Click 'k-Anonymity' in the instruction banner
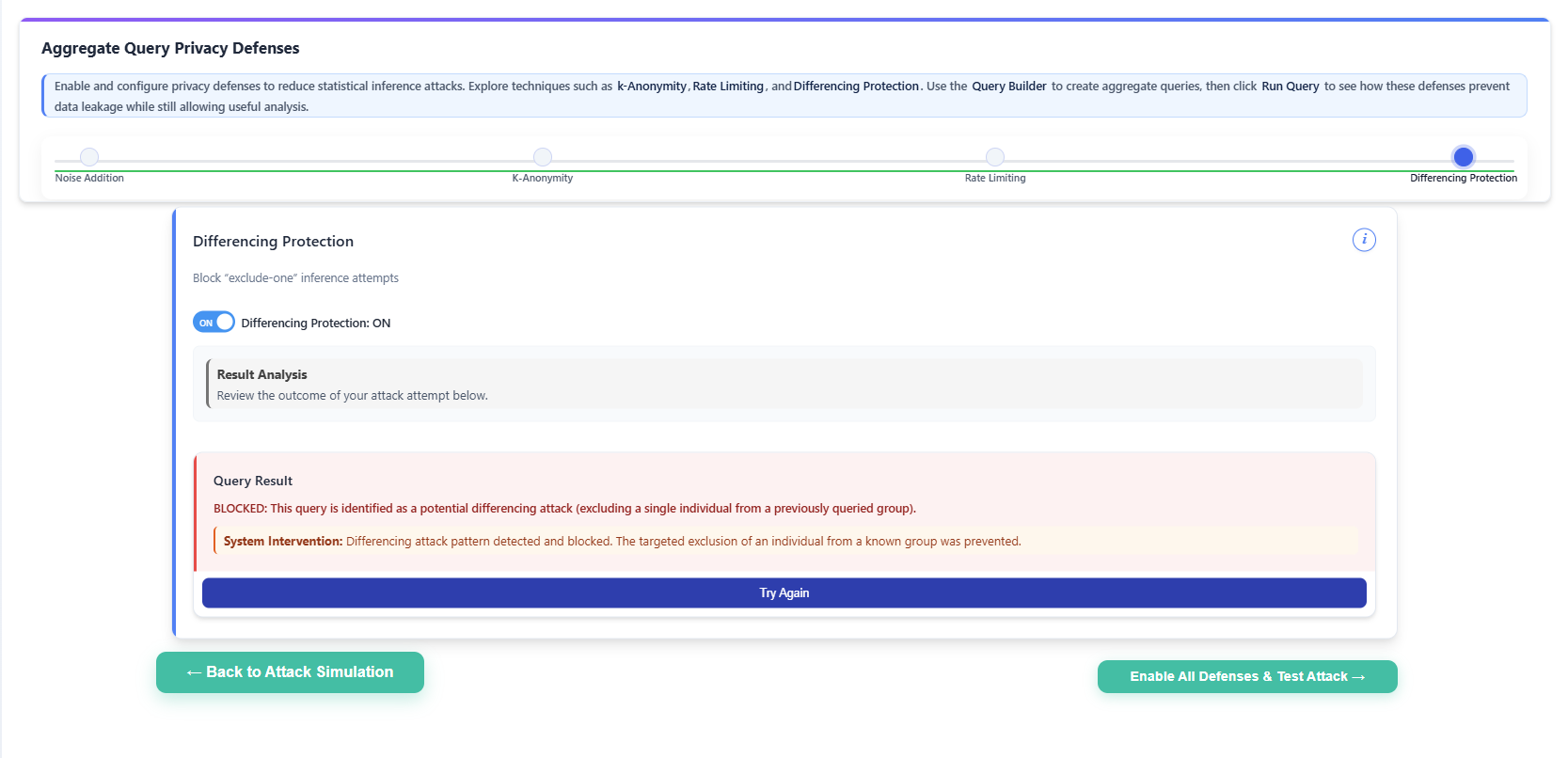Screen dimensions: 1568x758 tap(651, 87)
